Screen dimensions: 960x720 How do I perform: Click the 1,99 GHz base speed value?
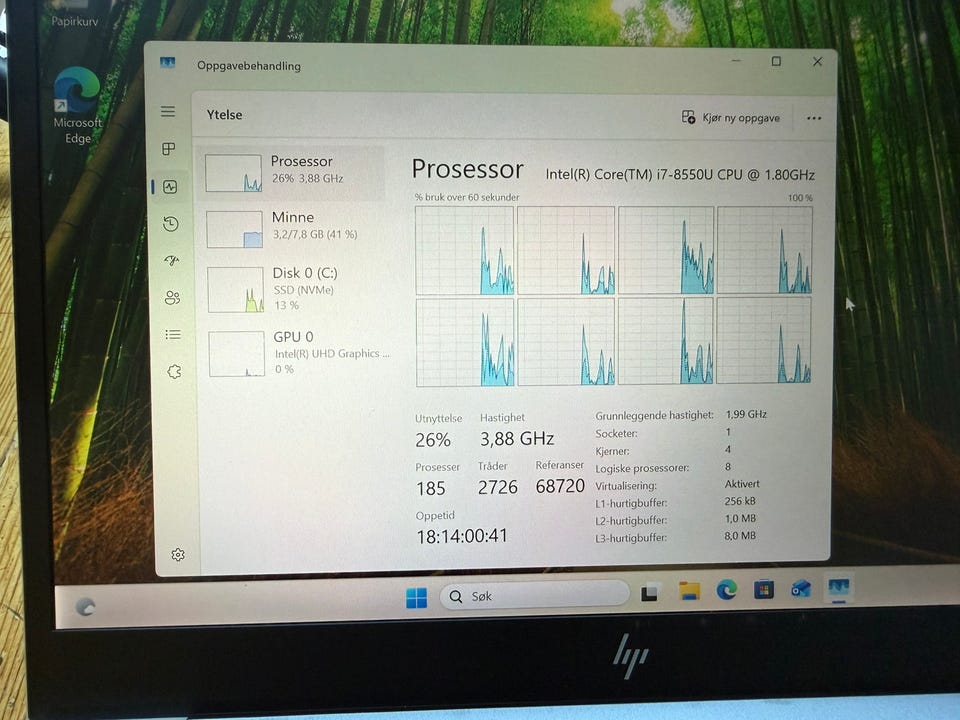pyautogui.click(x=746, y=414)
